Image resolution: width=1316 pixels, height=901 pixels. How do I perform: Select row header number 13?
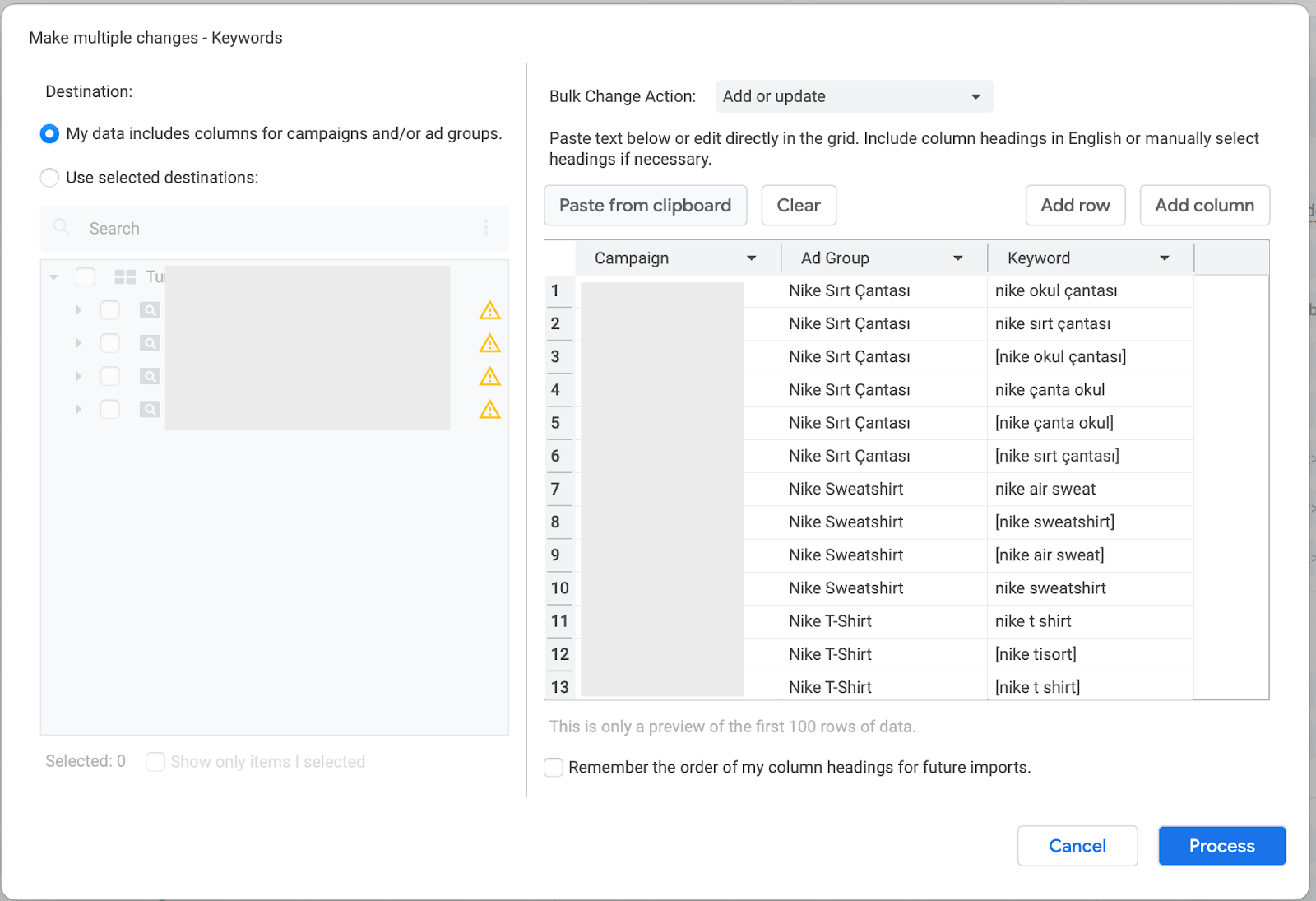point(559,687)
